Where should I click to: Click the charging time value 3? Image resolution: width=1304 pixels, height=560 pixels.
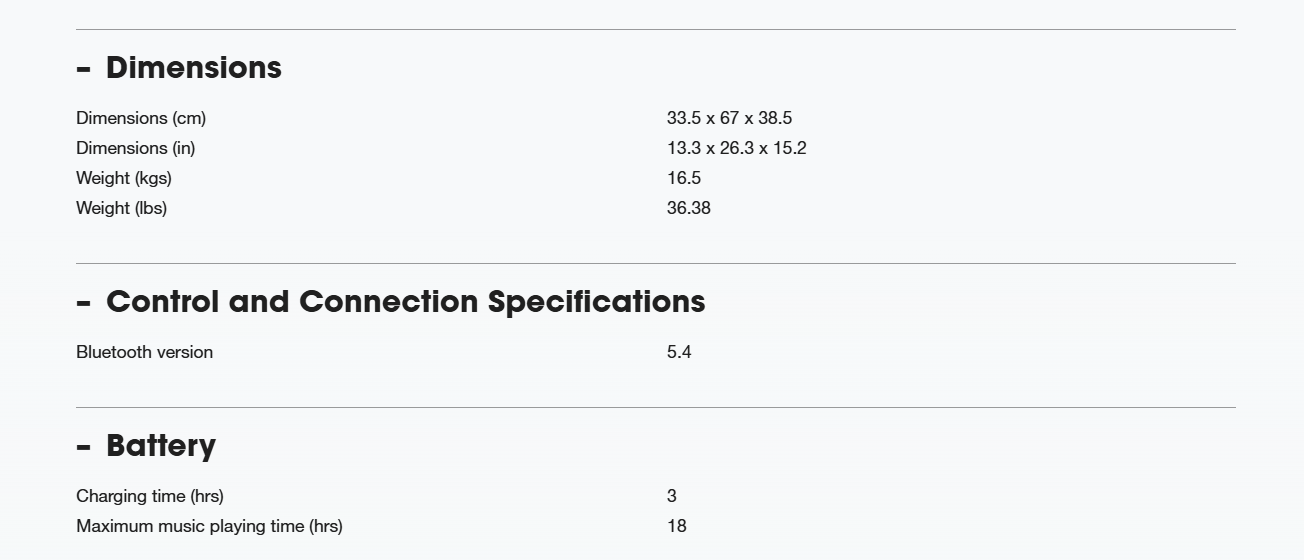672,496
